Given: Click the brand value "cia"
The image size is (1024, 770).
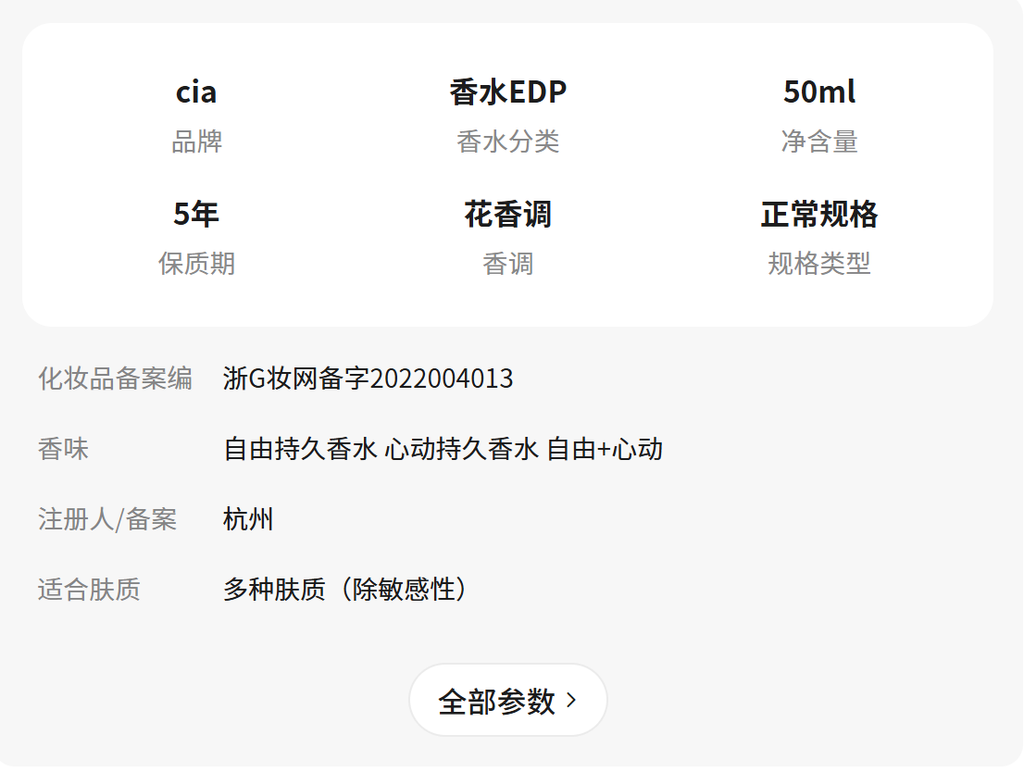Looking at the screenshot, I should pyautogui.click(x=196, y=92).
